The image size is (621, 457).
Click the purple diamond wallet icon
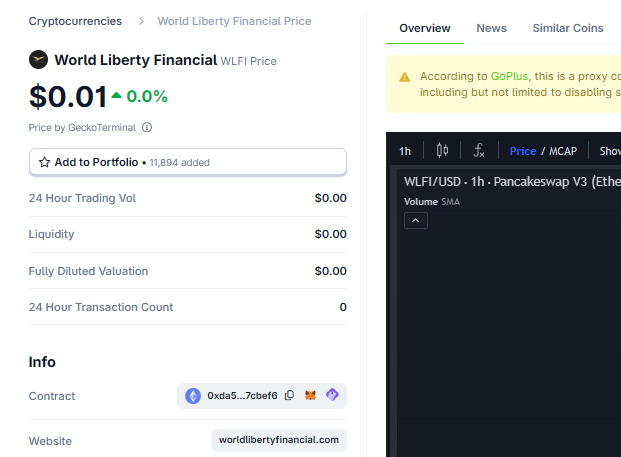point(332,394)
